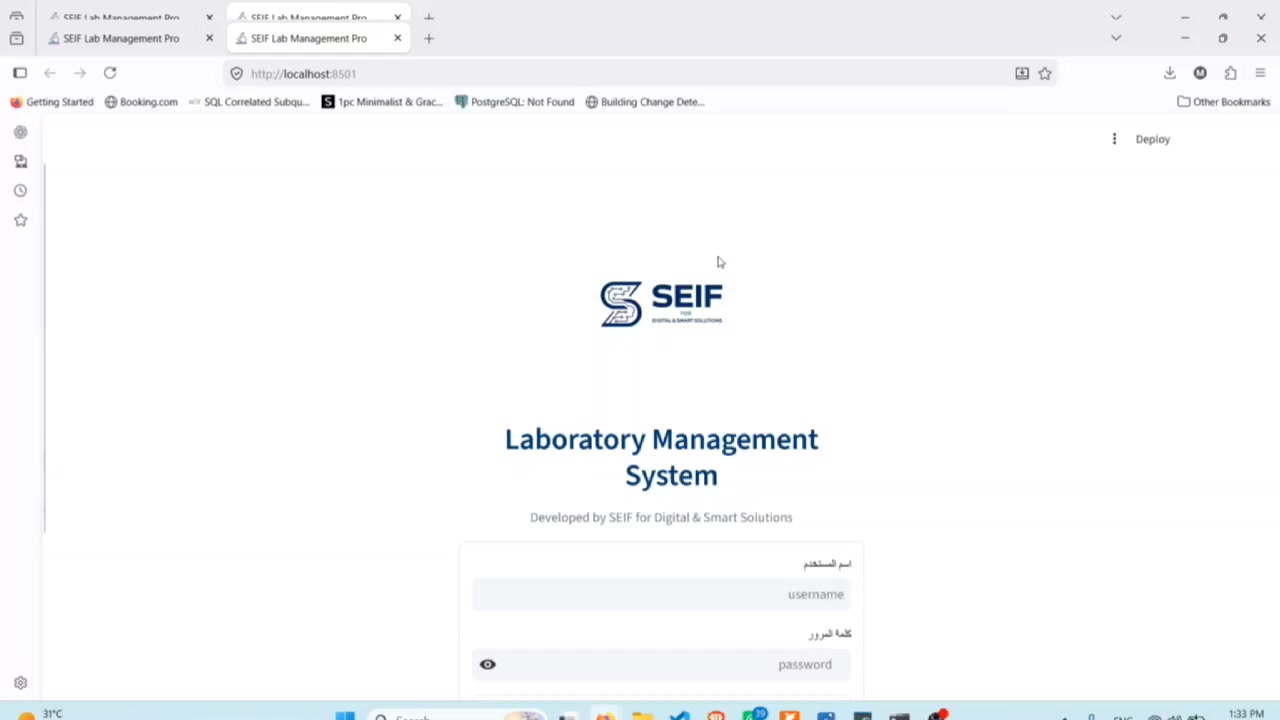Open the sidebar history clock icon
Image resolution: width=1280 pixels, height=720 pixels.
[20, 191]
